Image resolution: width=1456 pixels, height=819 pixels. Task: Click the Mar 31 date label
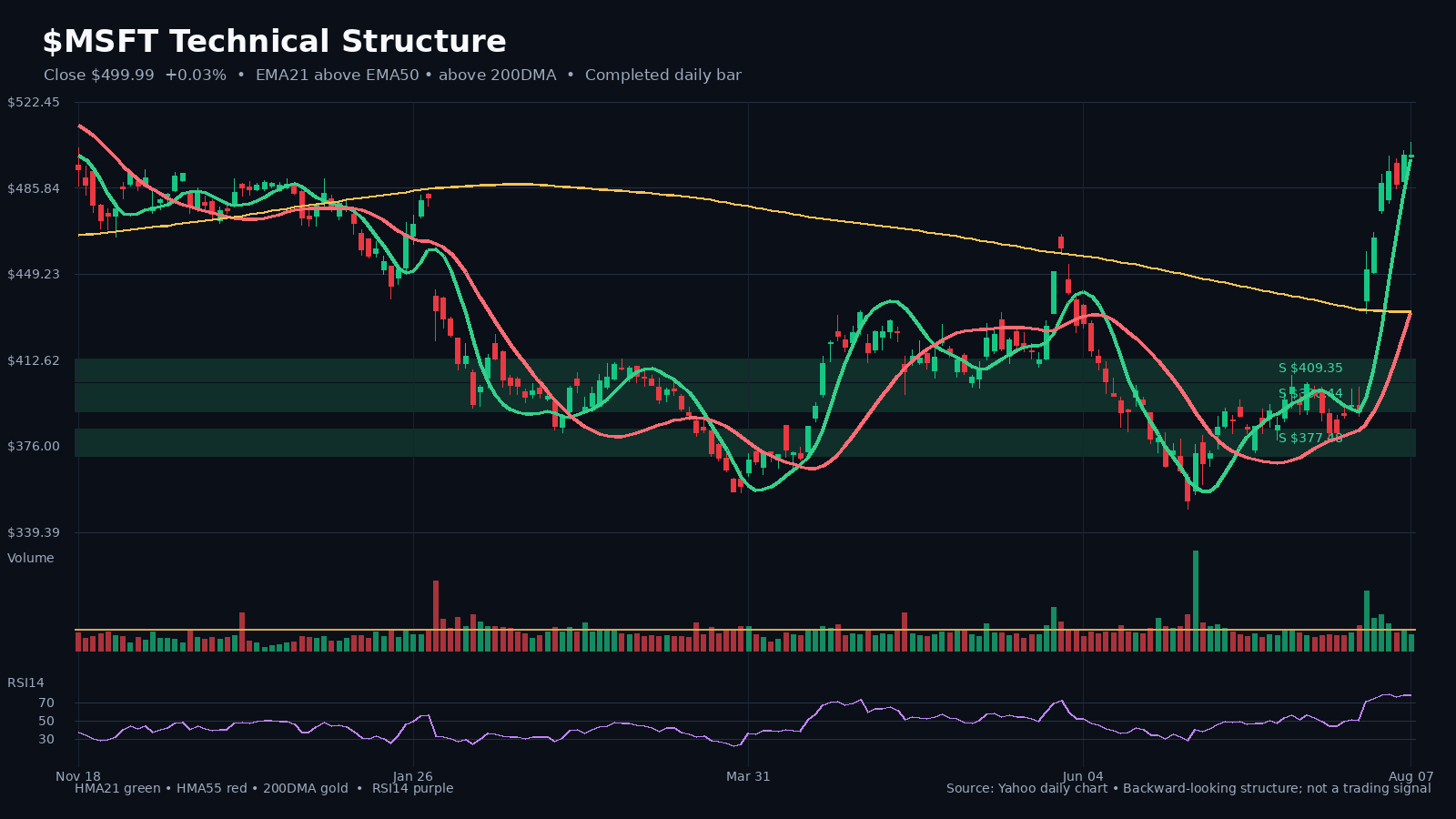[x=748, y=776]
